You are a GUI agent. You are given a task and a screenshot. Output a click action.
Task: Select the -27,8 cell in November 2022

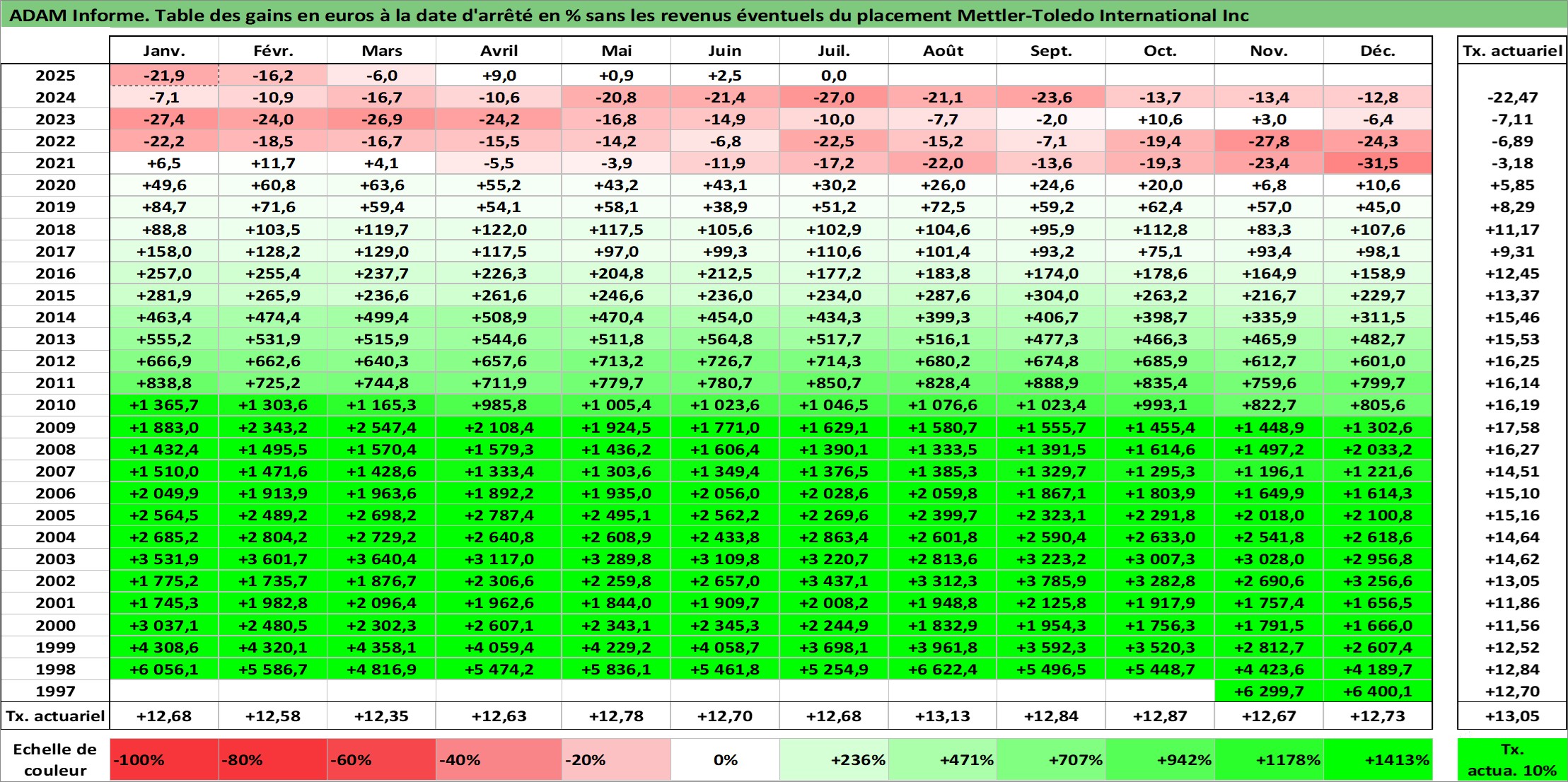pos(1269,141)
